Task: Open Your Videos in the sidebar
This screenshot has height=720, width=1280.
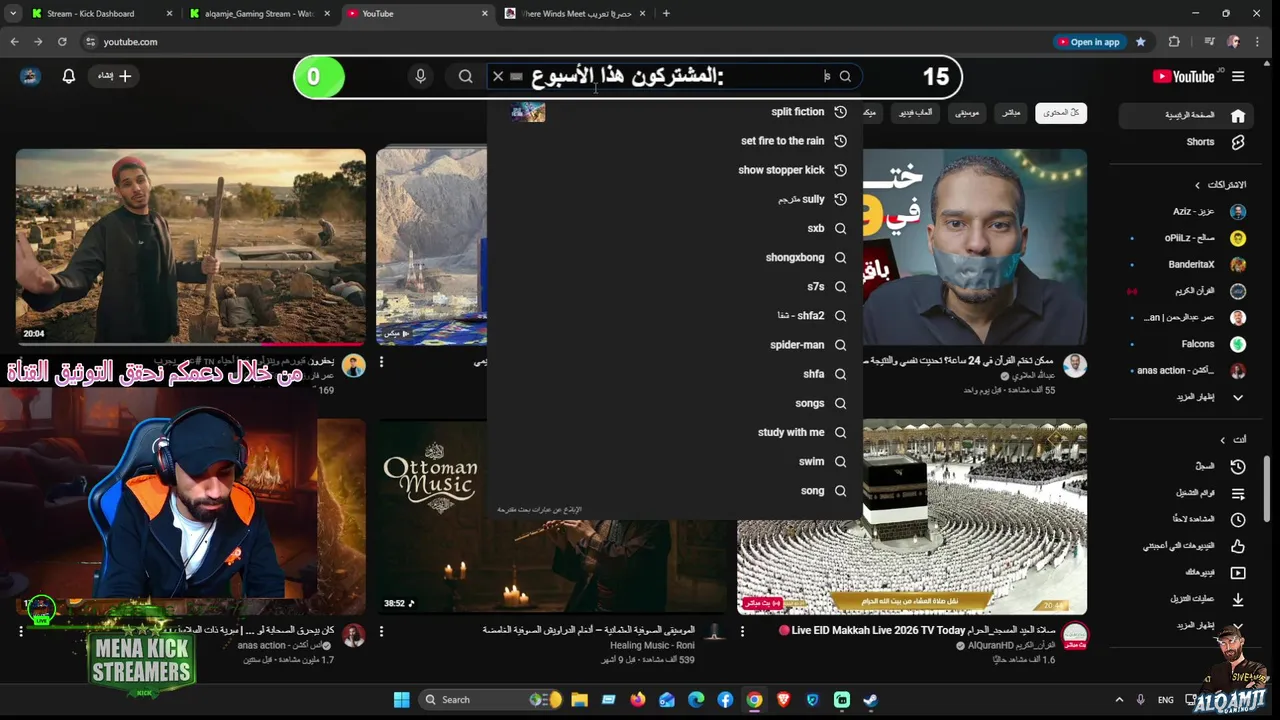Action: (1186, 573)
